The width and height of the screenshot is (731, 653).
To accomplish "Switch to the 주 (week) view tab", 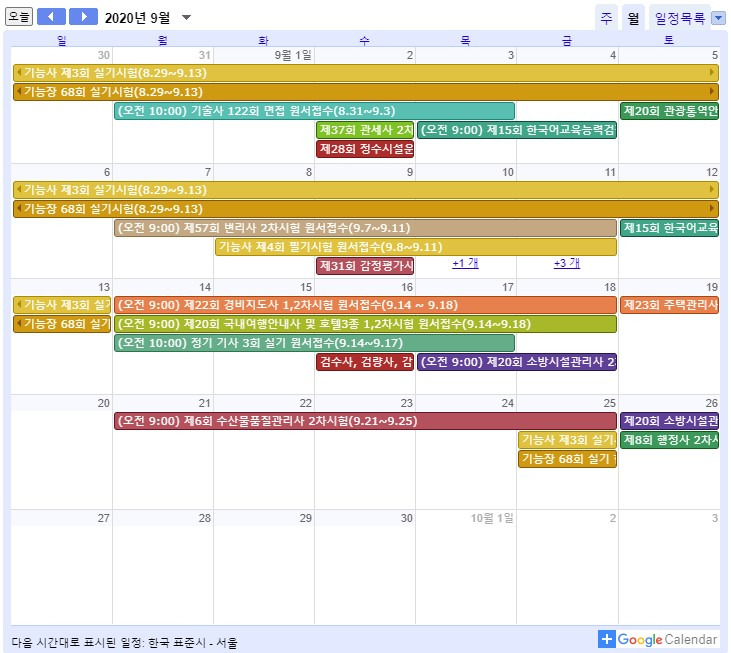I will pos(606,18).
